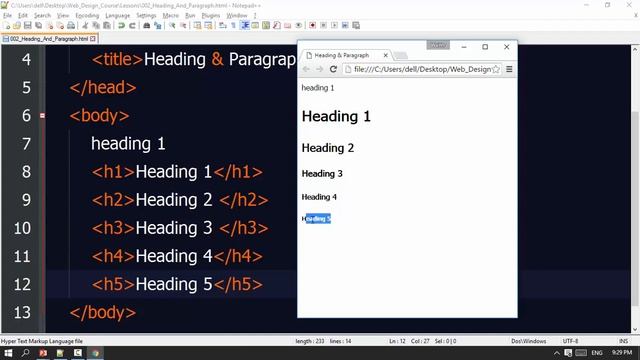640x360 pixels.
Task: Click Synchronize Horizontal Scrolling icon
Action: pos(208,25)
